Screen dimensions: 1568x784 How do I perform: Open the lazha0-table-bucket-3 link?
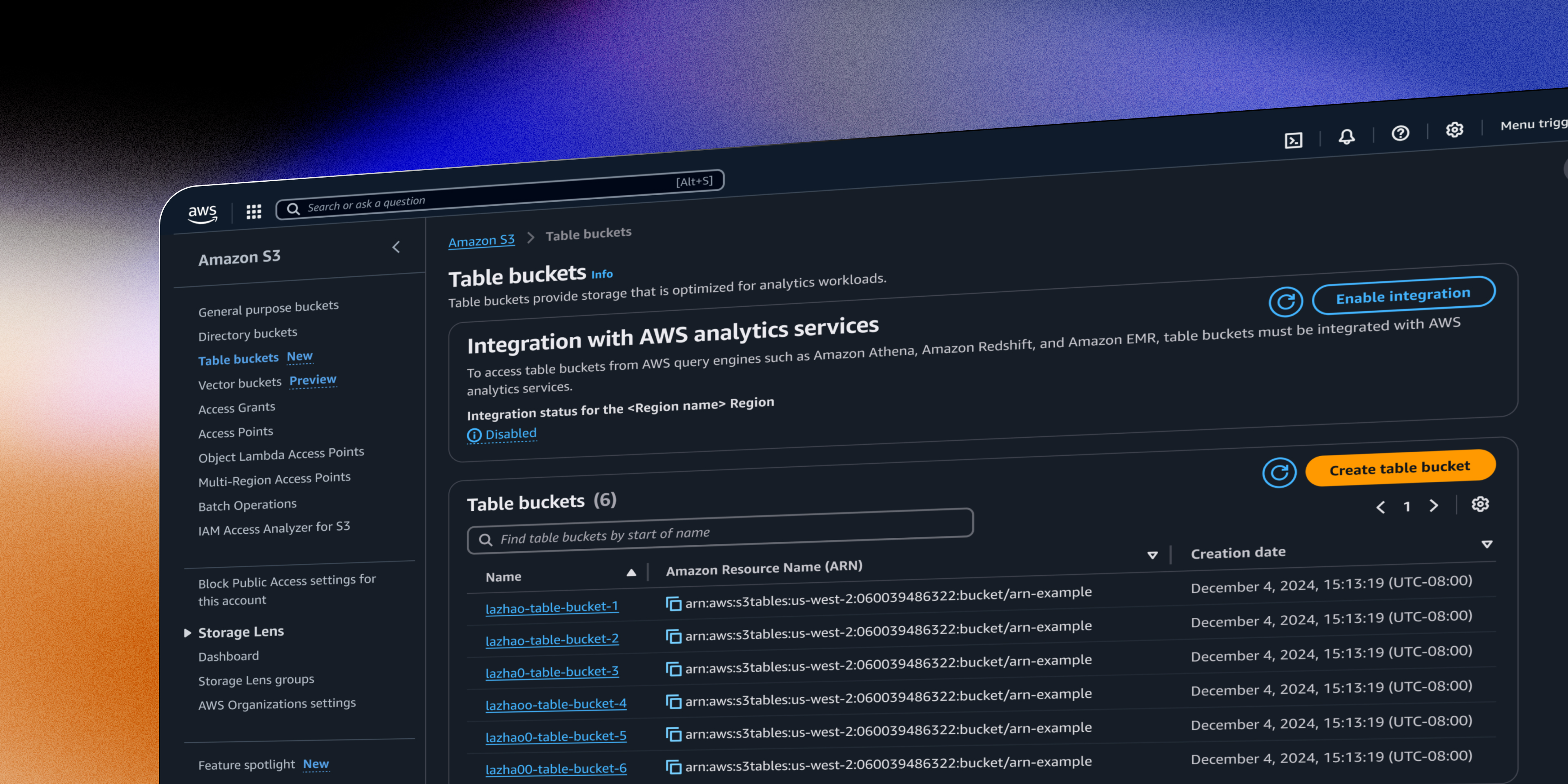552,672
